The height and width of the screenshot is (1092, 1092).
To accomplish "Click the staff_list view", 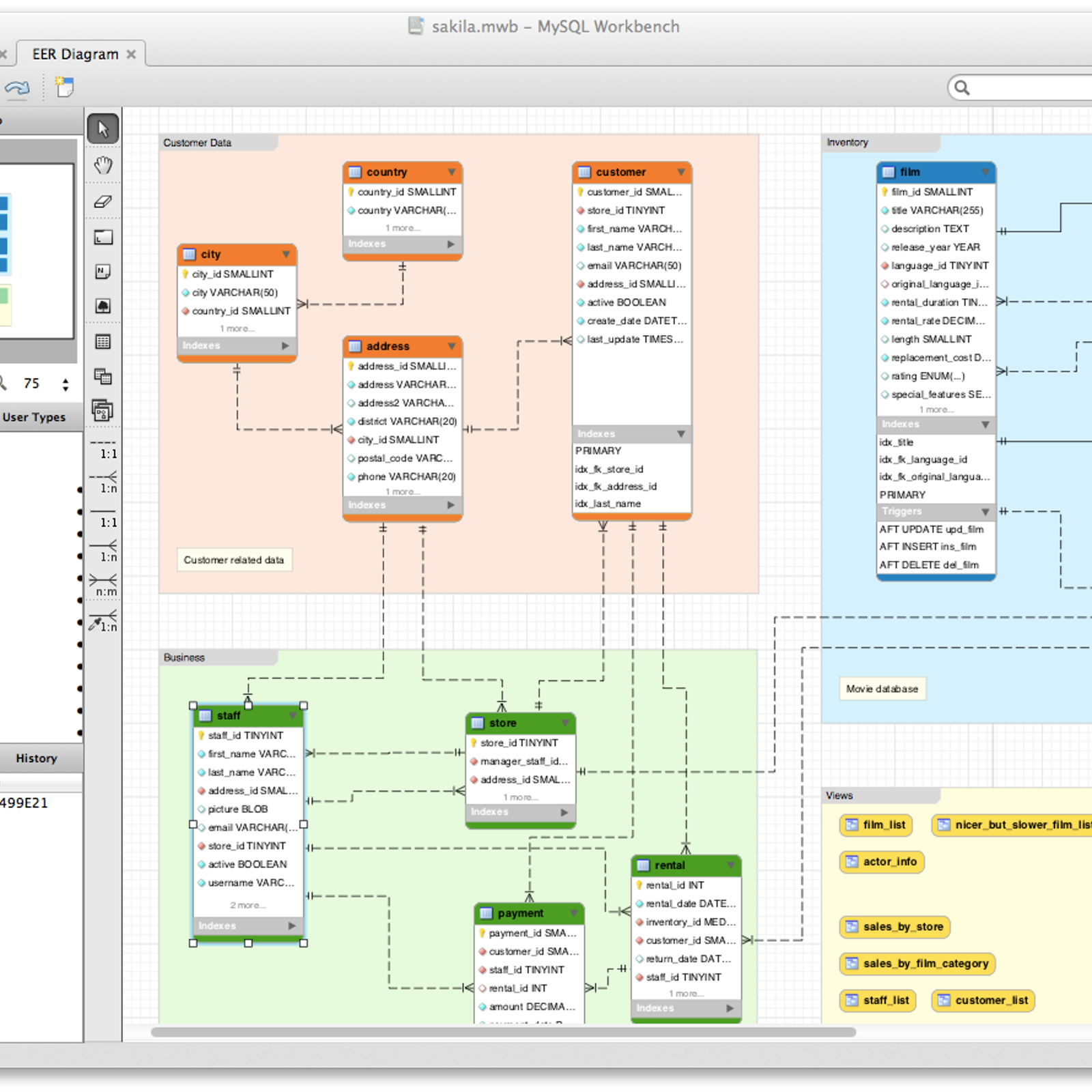I will [x=878, y=1001].
